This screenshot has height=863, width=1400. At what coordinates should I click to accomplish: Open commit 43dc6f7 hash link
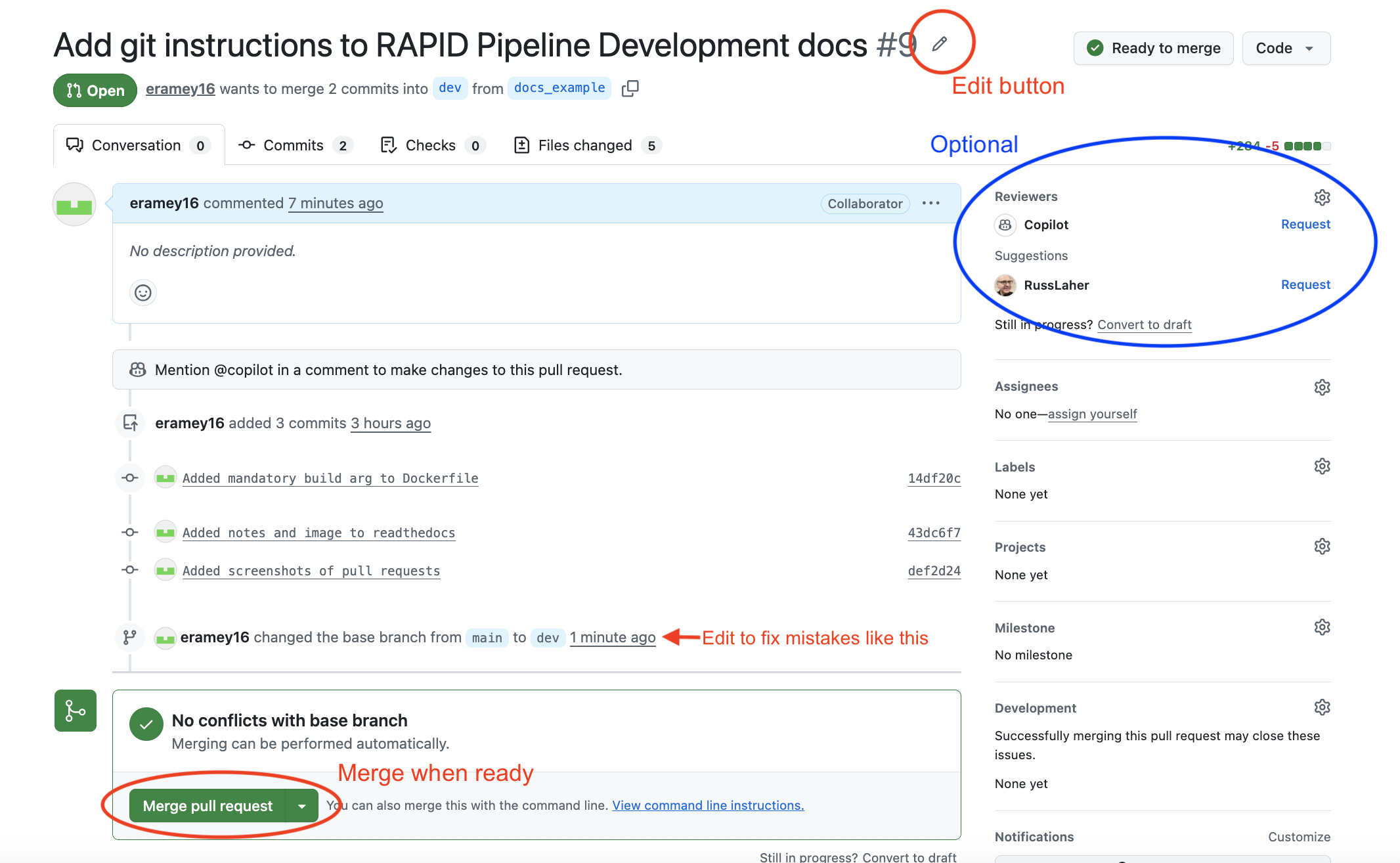pos(934,533)
